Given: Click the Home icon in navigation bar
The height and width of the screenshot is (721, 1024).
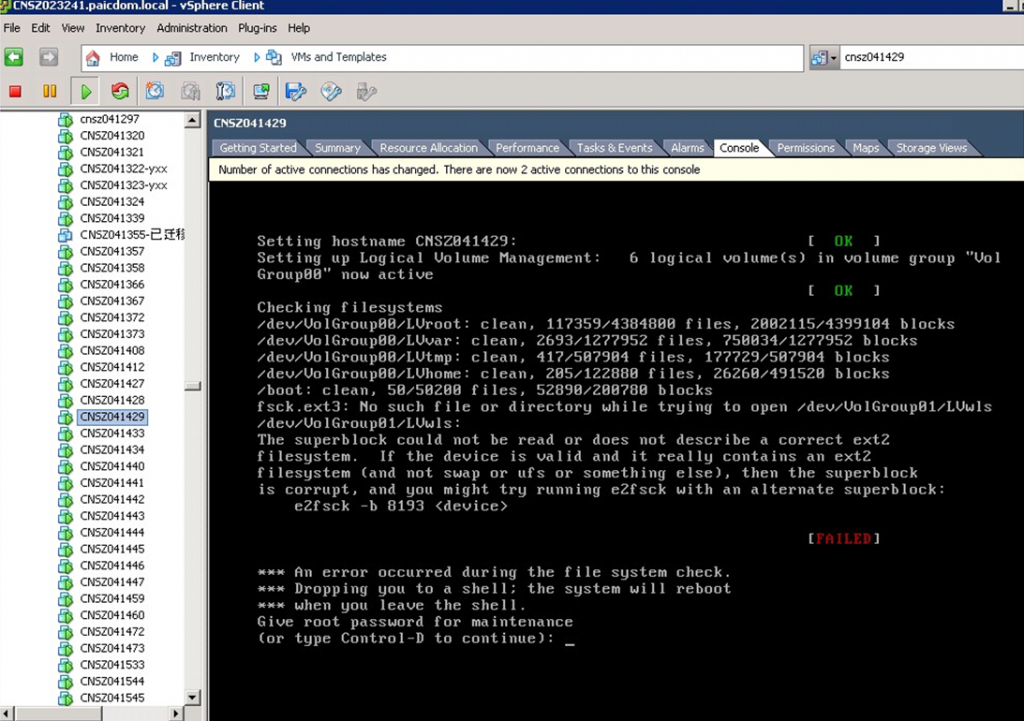Looking at the screenshot, I should click(93, 58).
